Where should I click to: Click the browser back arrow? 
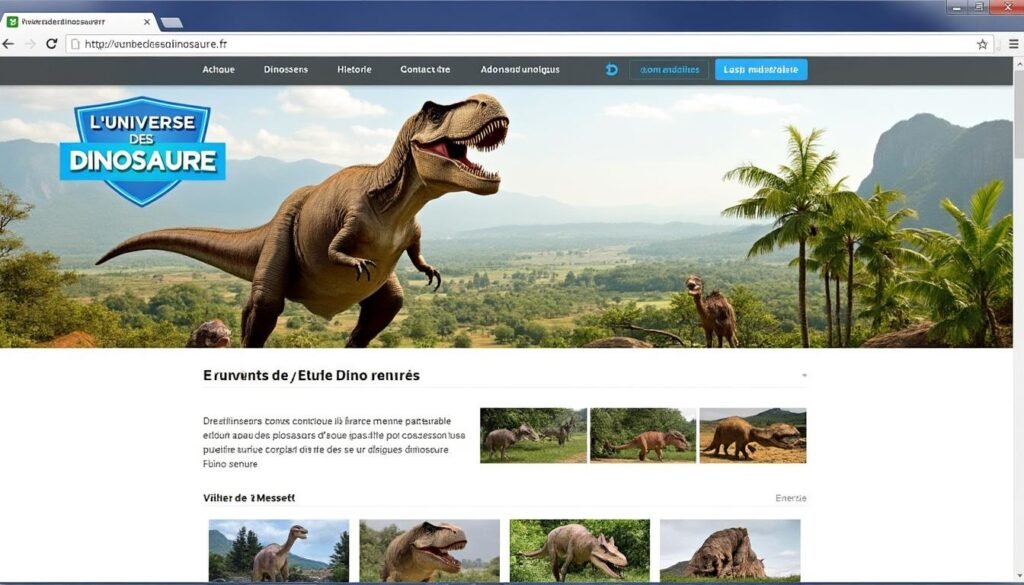click(x=9, y=44)
